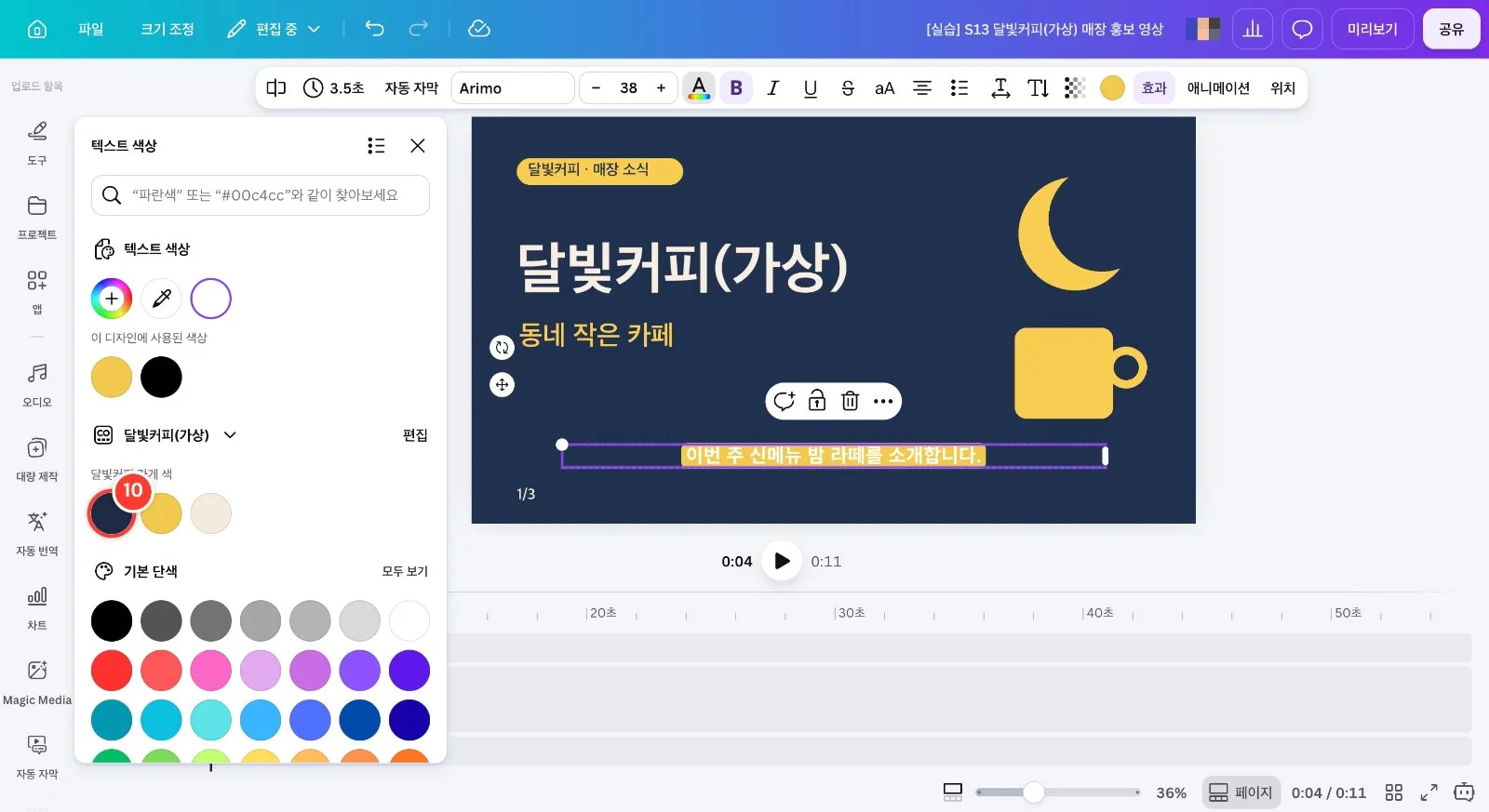Open the 크기 조정 menu
Image resolution: width=1489 pixels, height=812 pixels.
click(x=168, y=29)
